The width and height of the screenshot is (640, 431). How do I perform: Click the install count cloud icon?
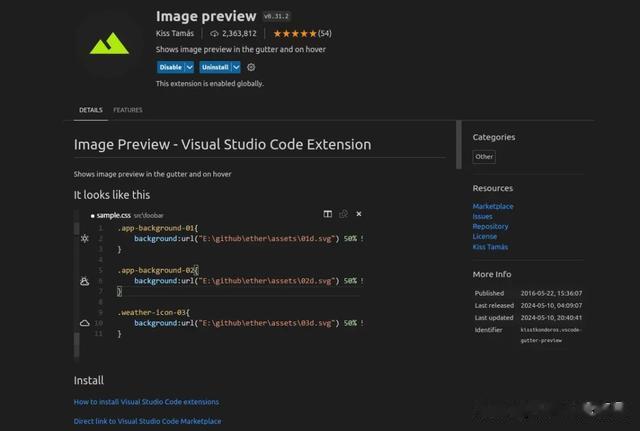[x=214, y=33]
